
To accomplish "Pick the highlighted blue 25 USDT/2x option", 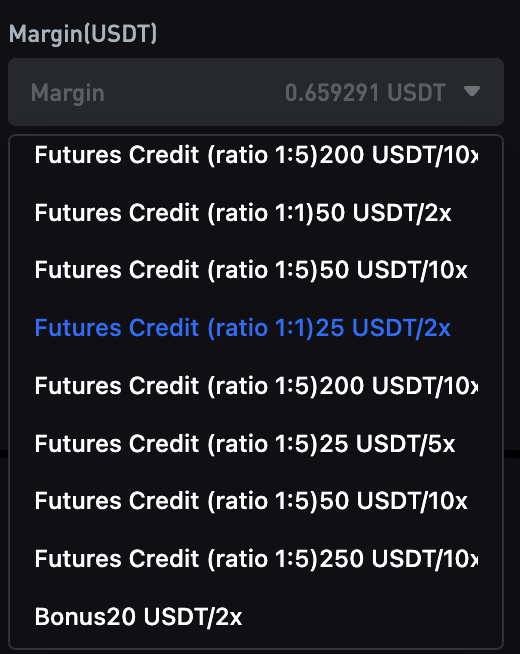I will pyautogui.click(x=256, y=328).
